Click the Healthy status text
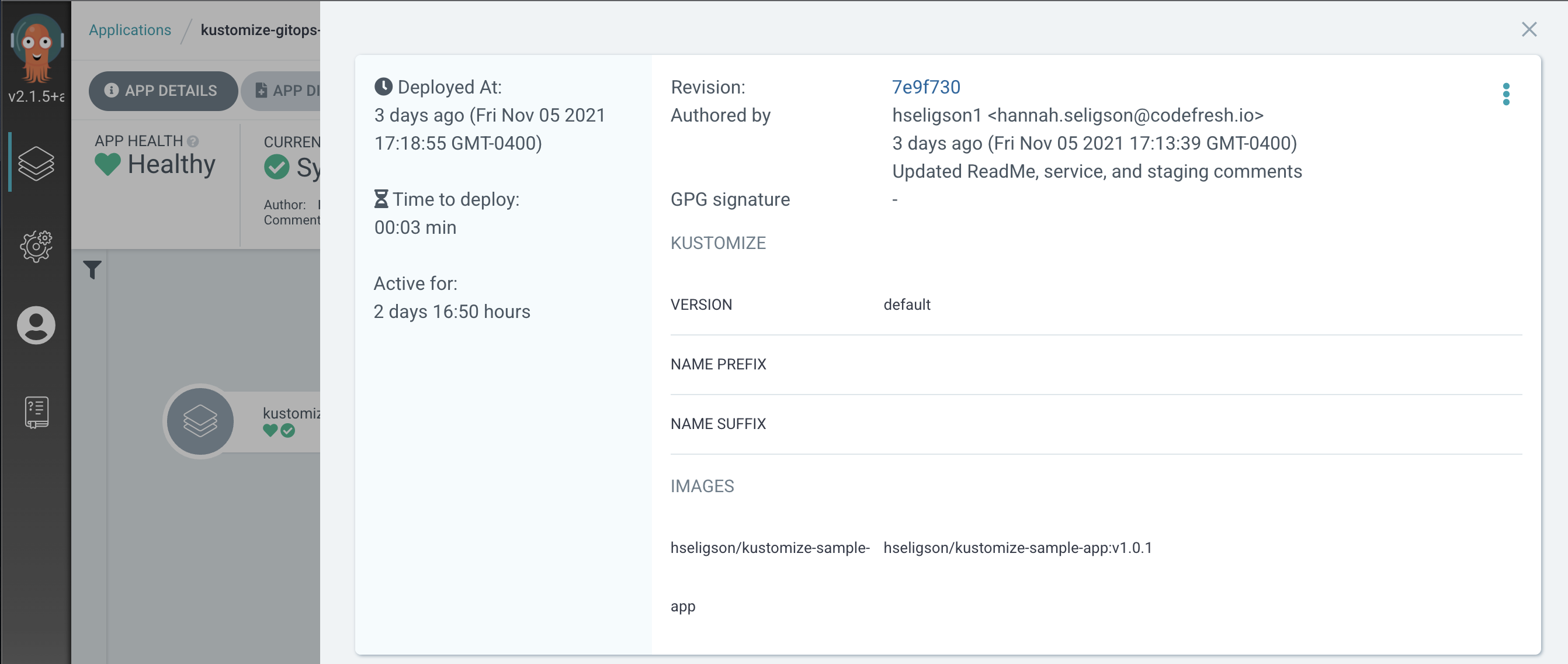Image resolution: width=1568 pixels, height=664 pixels. point(172,164)
